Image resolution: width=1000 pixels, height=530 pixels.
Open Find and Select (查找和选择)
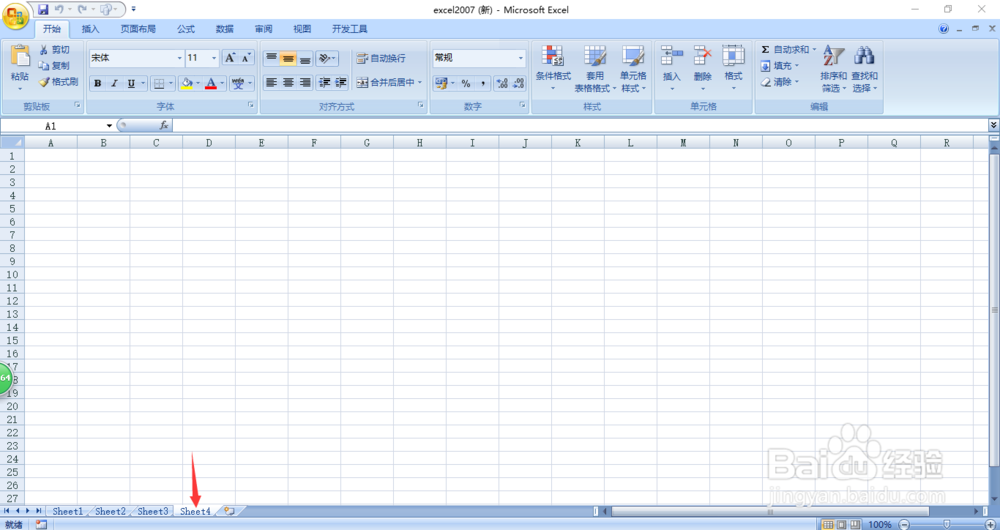[x=864, y=68]
